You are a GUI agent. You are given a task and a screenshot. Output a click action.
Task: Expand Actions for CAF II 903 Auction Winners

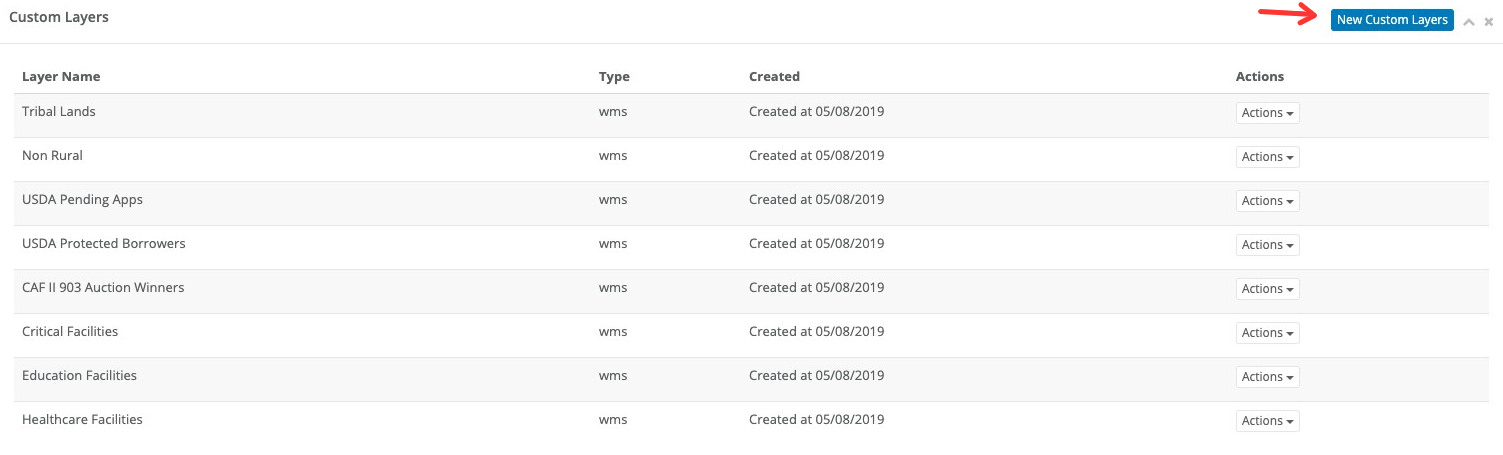pos(1267,289)
